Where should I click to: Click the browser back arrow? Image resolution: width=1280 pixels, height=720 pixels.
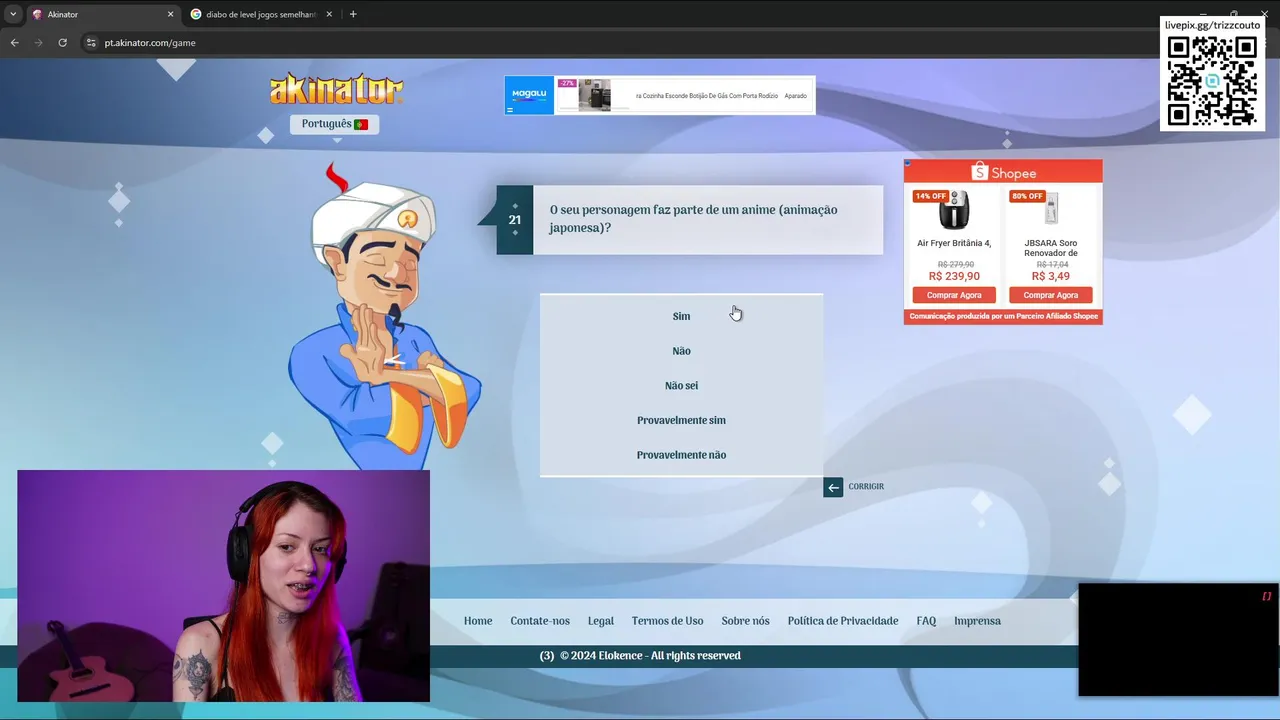(14, 43)
